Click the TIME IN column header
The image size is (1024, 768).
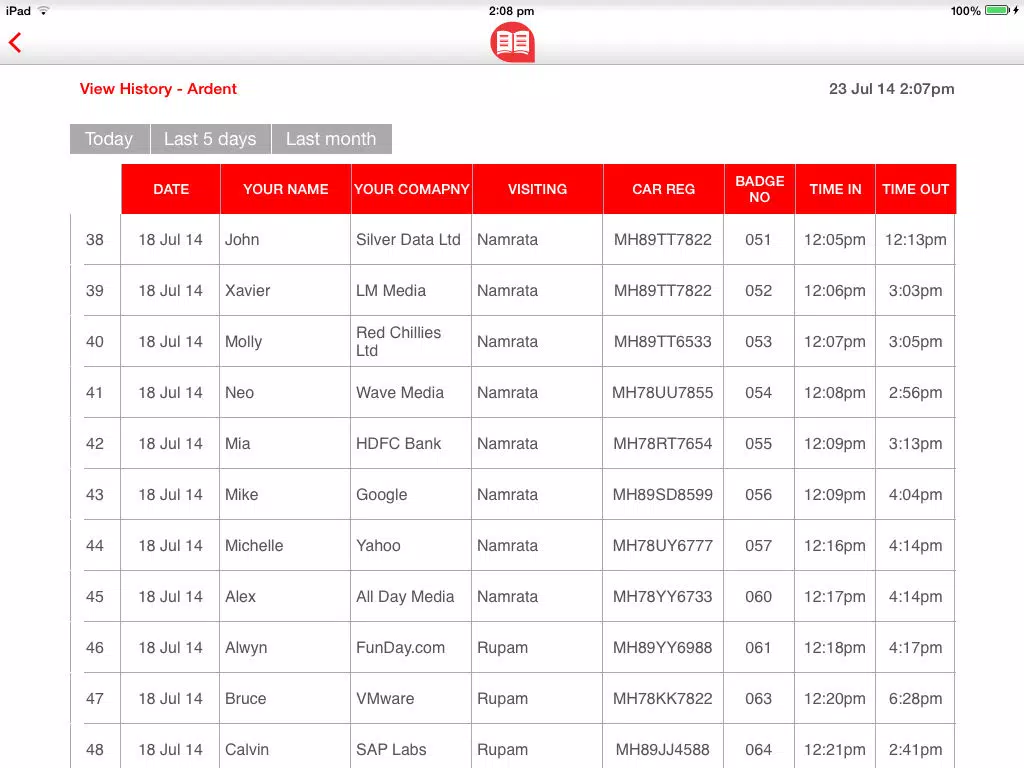(x=835, y=189)
